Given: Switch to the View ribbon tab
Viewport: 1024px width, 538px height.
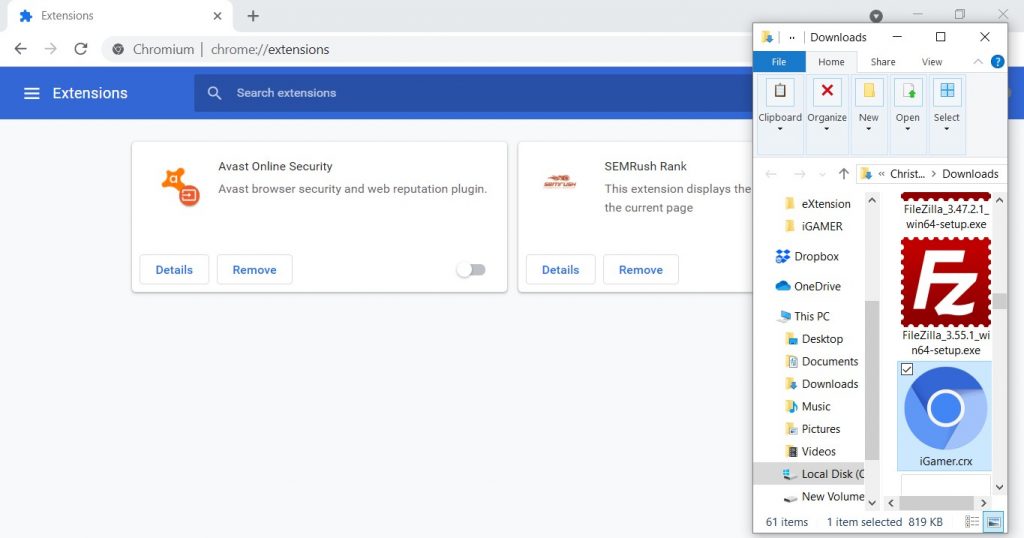Looking at the screenshot, I should [932, 61].
